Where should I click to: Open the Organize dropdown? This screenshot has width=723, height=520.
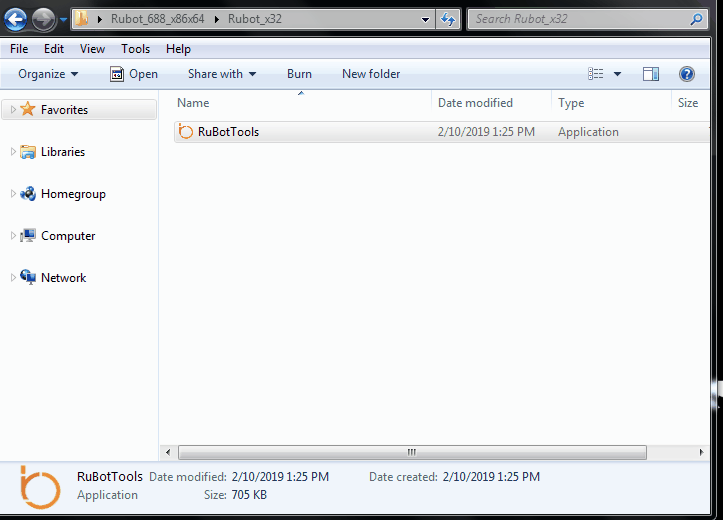click(48, 74)
